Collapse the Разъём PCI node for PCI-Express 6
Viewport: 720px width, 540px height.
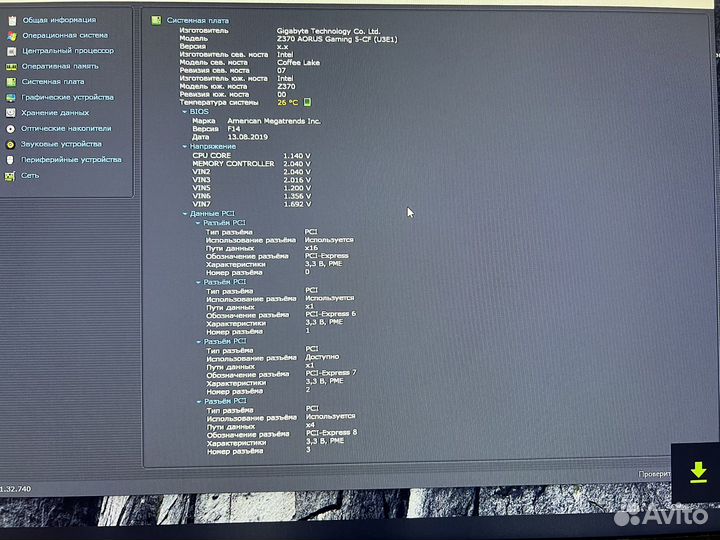[198, 282]
